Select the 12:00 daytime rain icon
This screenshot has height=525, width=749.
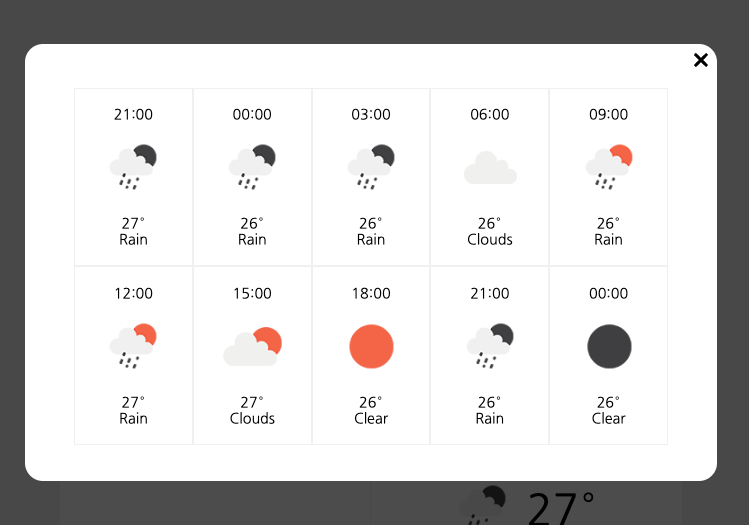[x=133, y=346]
